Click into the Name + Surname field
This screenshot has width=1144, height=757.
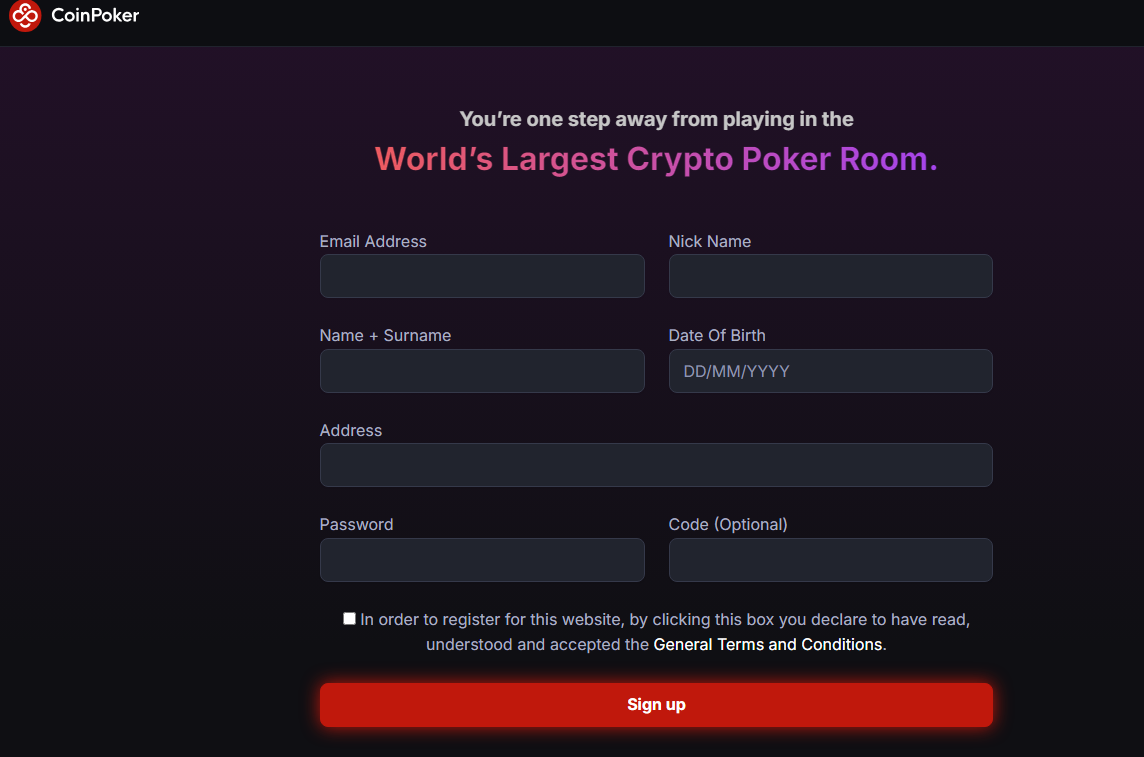482,370
